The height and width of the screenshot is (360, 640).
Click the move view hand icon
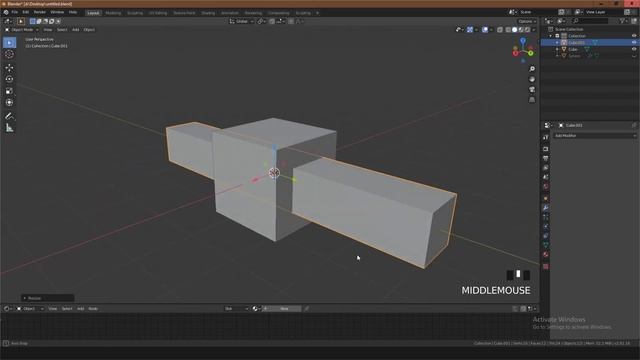(x=532, y=79)
